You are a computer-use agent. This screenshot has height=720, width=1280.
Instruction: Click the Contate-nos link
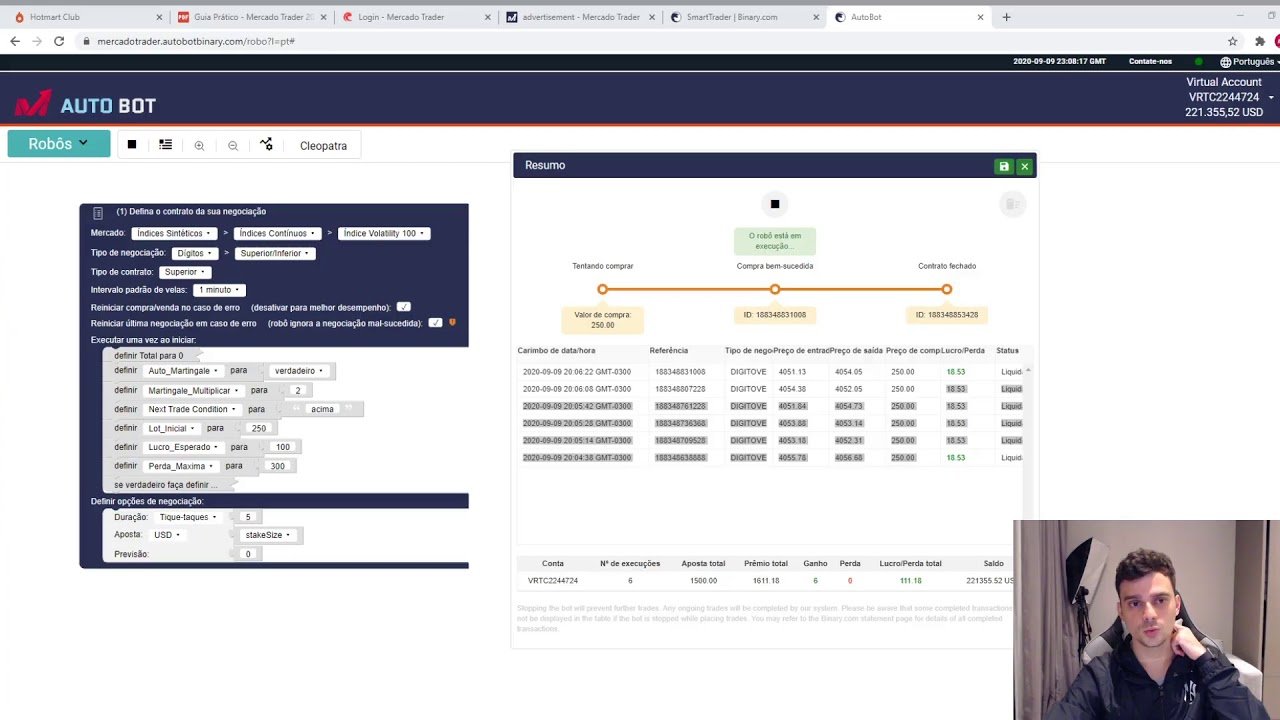[1150, 61]
